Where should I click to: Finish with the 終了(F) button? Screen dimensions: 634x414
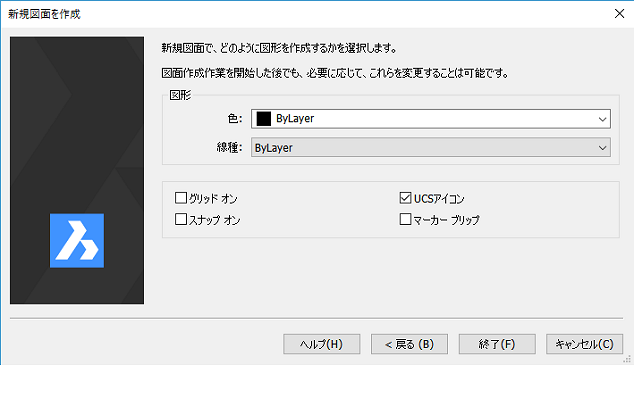497,344
